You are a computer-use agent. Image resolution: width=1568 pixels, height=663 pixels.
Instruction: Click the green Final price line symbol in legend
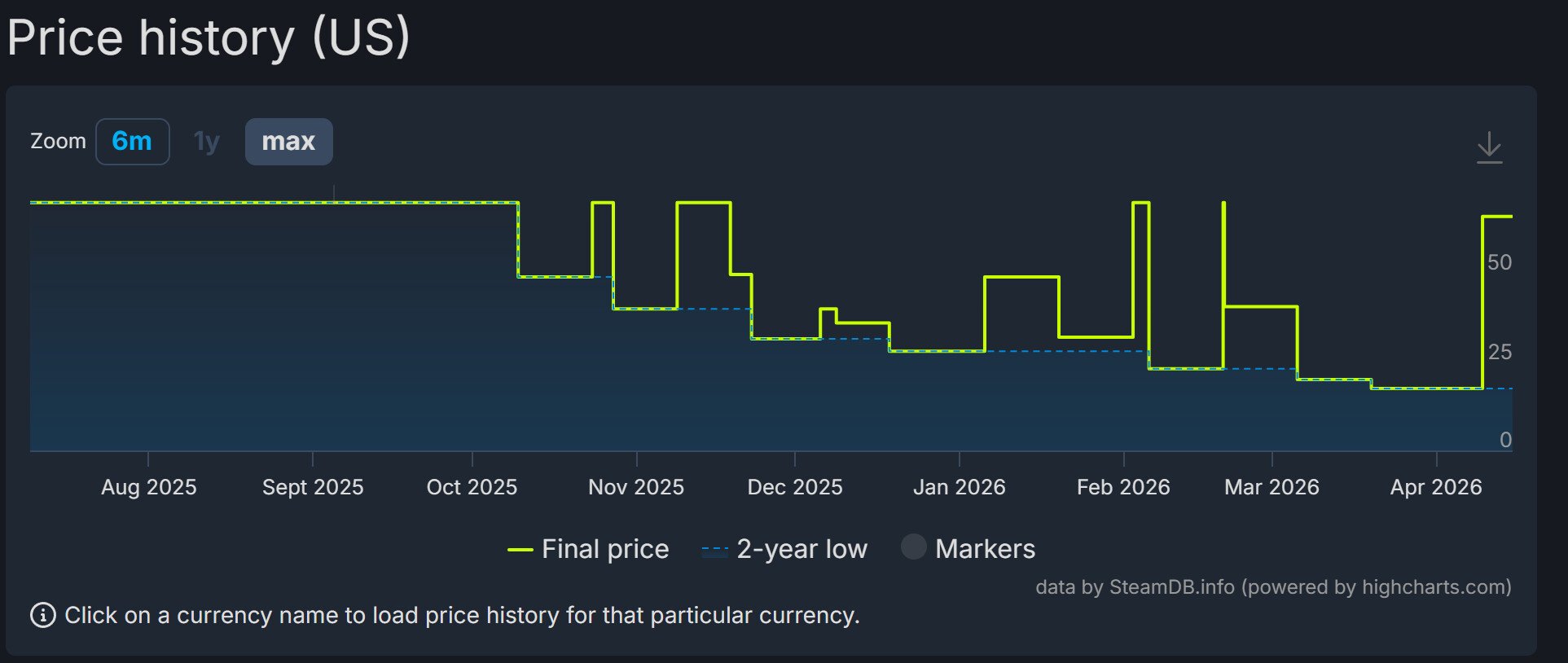tap(521, 548)
